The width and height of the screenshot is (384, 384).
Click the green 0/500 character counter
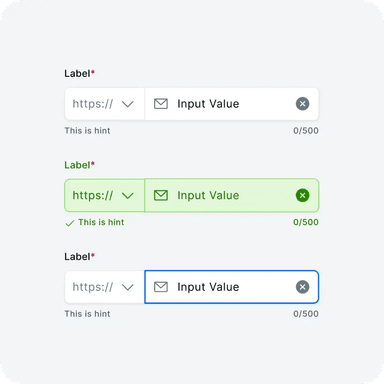[306, 222]
